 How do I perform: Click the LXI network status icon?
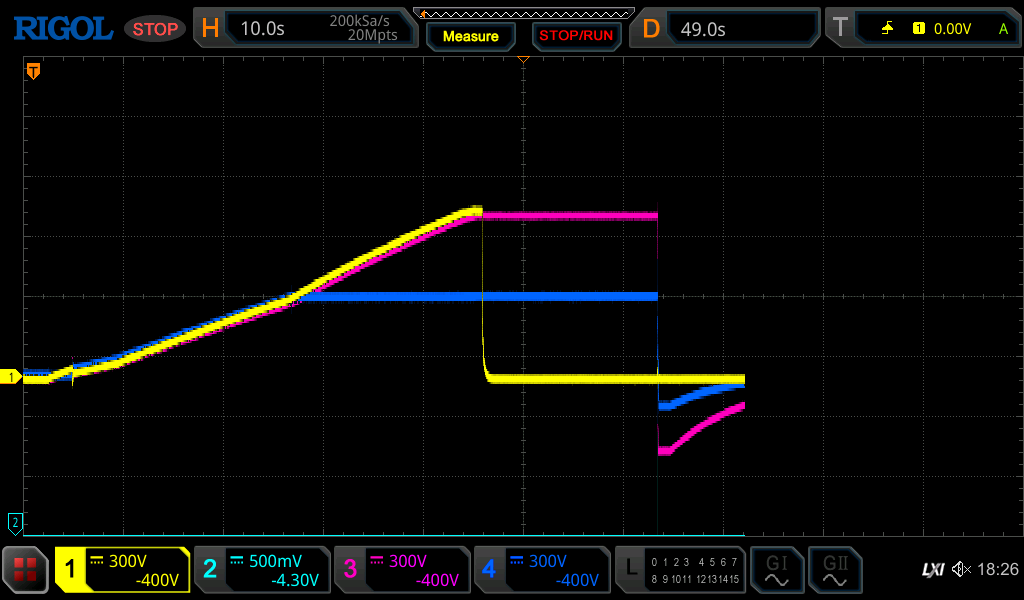pyautogui.click(x=932, y=570)
